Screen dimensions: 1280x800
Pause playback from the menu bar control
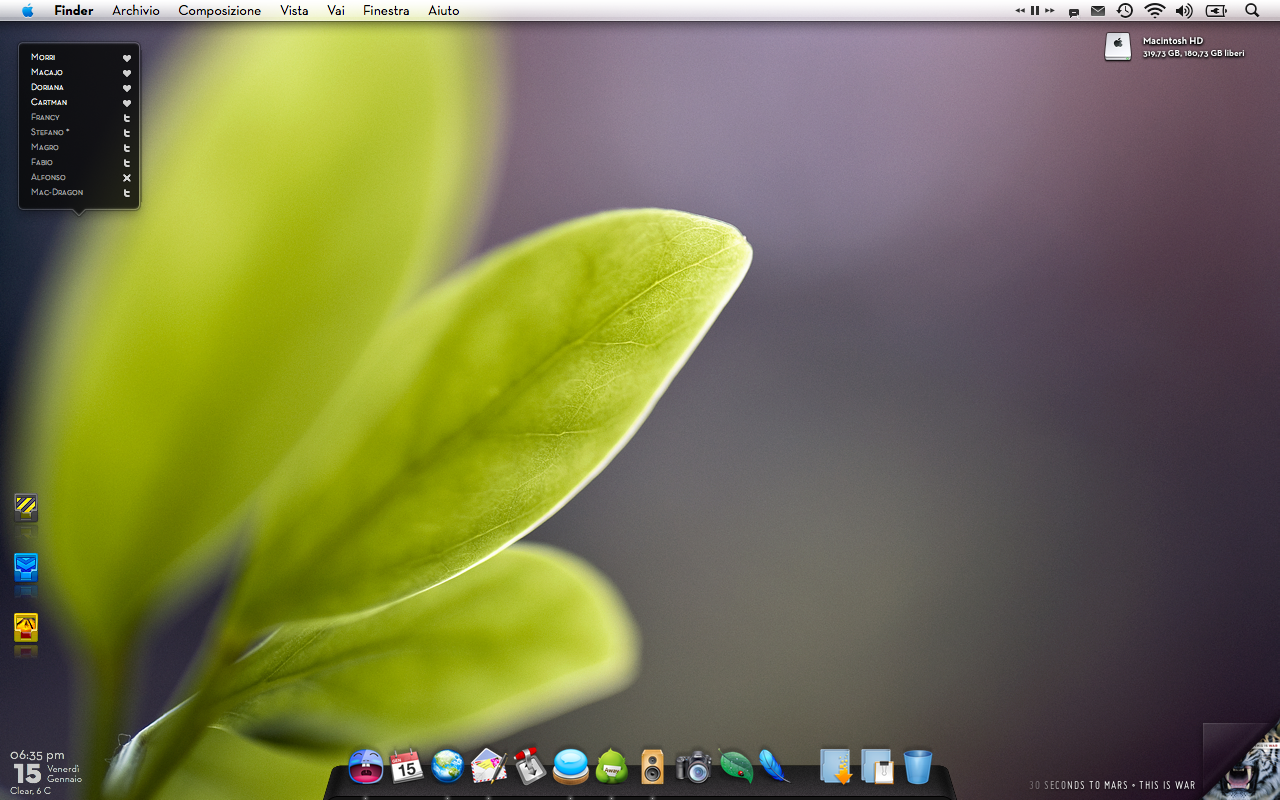(1035, 10)
